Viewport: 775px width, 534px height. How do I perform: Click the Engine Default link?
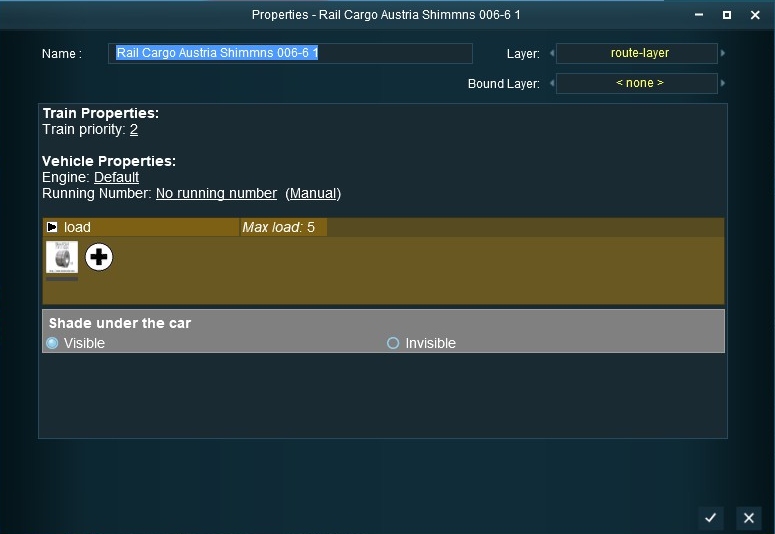click(x=116, y=178)
